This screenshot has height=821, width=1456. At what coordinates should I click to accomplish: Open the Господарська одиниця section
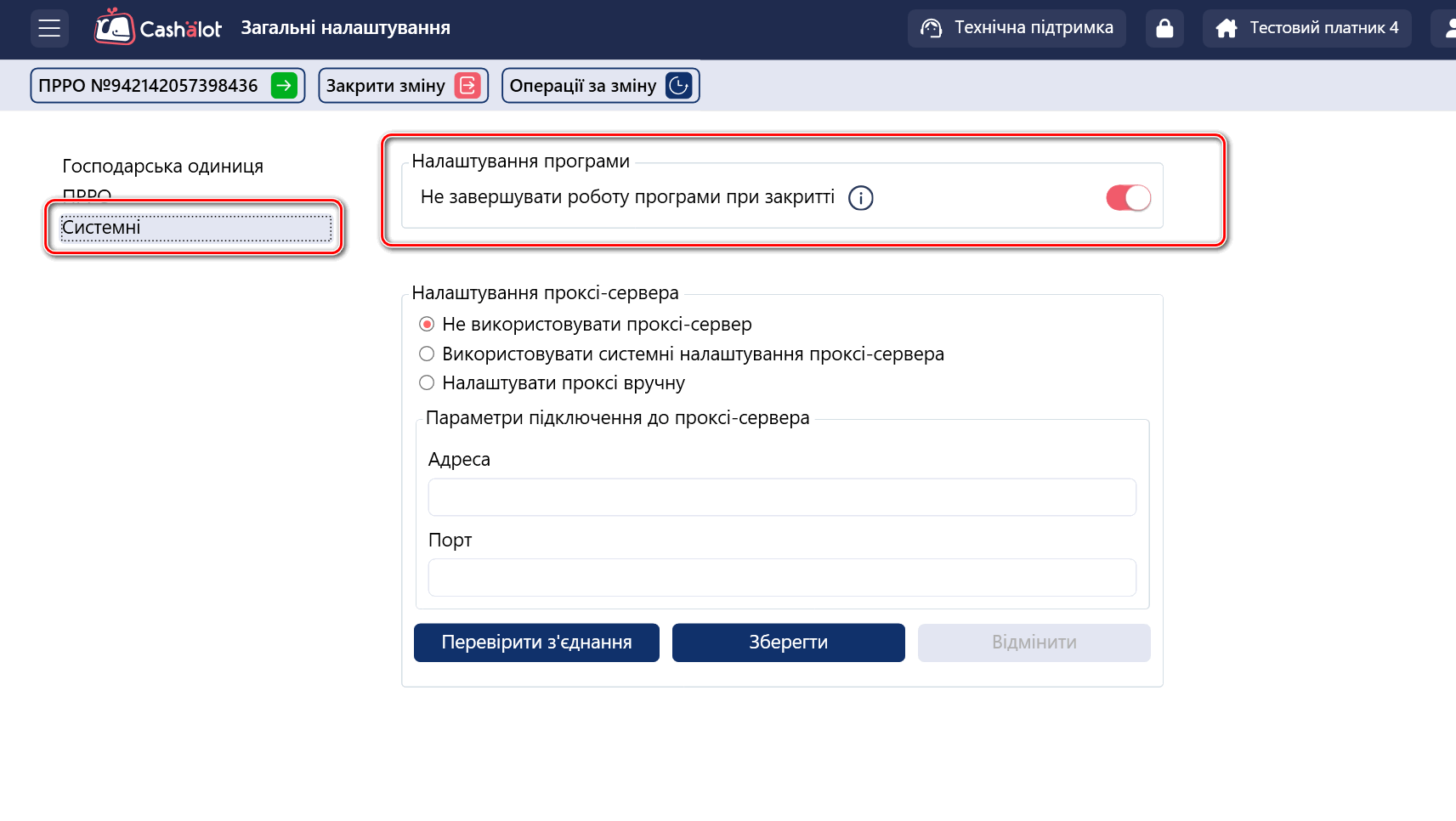[162, 167]
